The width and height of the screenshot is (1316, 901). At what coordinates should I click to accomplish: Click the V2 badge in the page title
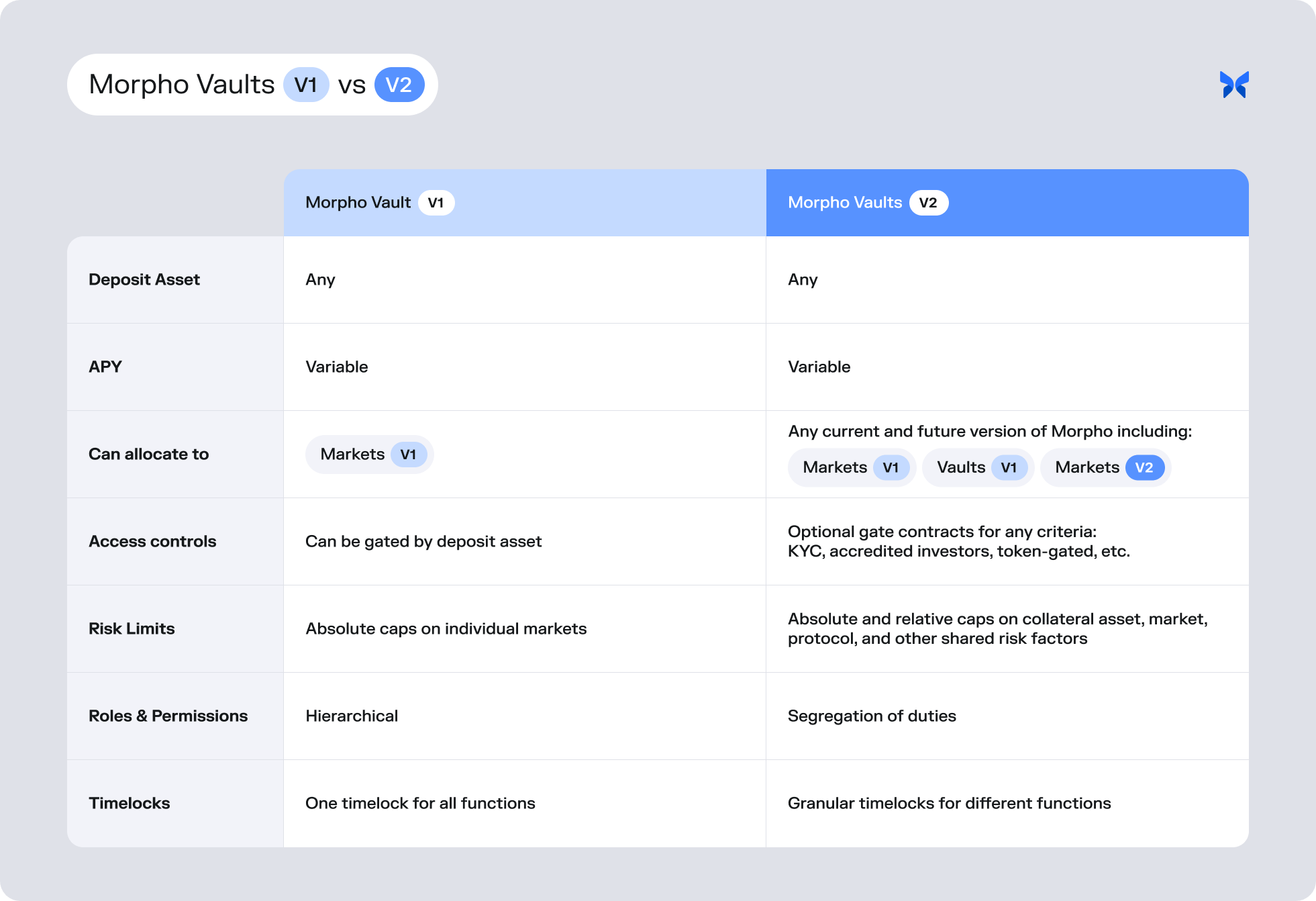399,85
